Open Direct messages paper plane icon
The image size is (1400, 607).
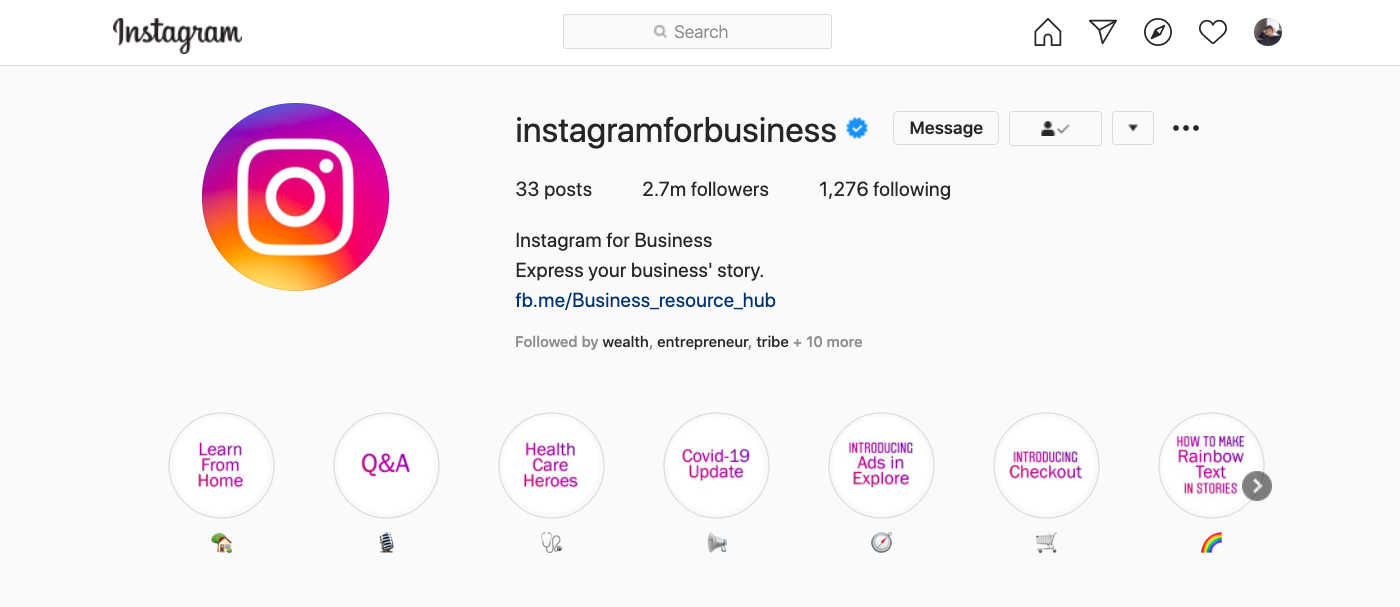(x=1103, y=32)
